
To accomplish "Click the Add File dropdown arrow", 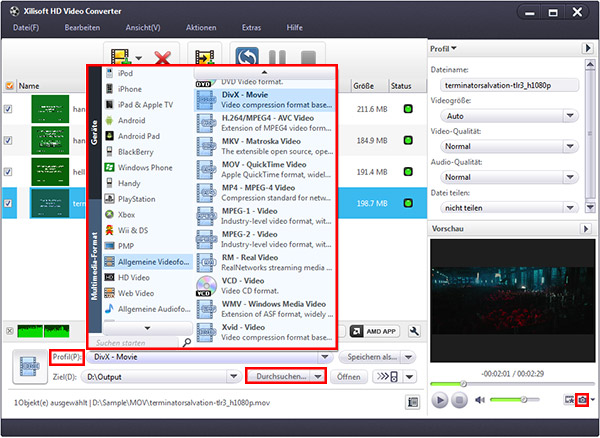I will click(x=139, y=58).
